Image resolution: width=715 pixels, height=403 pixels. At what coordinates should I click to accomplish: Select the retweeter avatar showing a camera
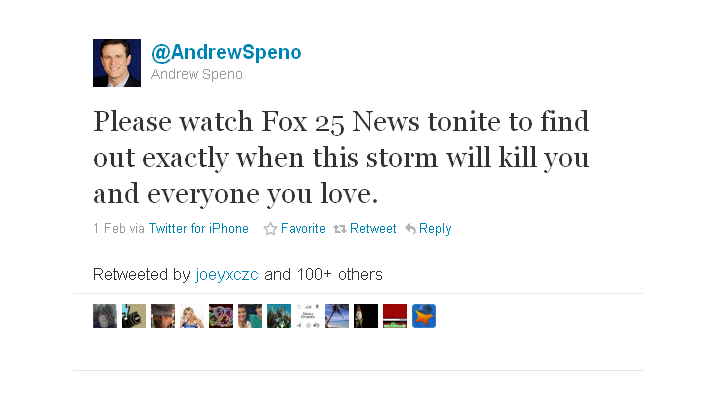coord(134,316)
